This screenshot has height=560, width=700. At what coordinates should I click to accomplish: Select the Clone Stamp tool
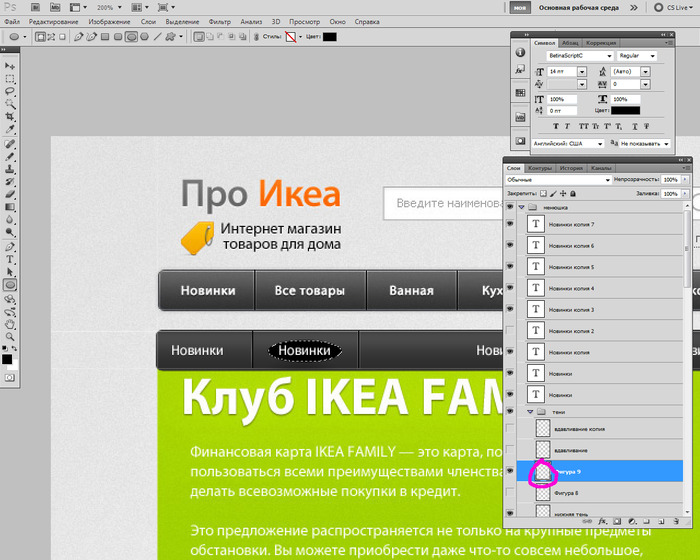[10, 169]
